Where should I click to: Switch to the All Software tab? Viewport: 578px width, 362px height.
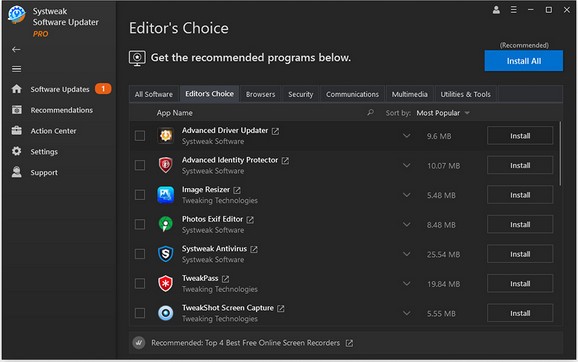tap(154, 94)
